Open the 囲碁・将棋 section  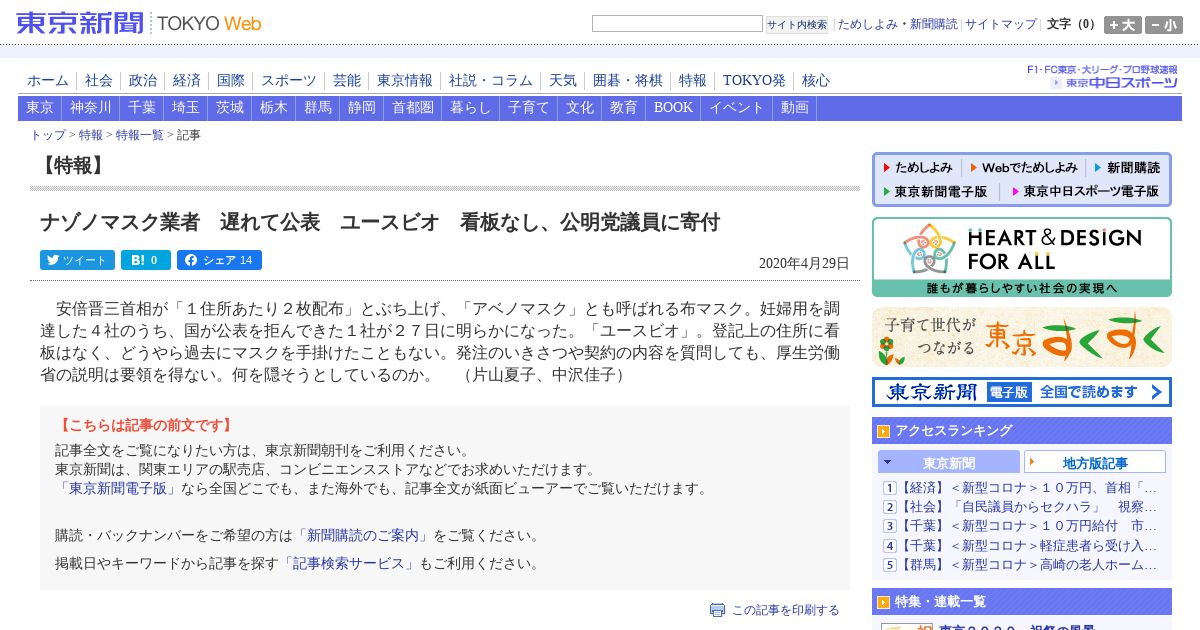point(628,80)
